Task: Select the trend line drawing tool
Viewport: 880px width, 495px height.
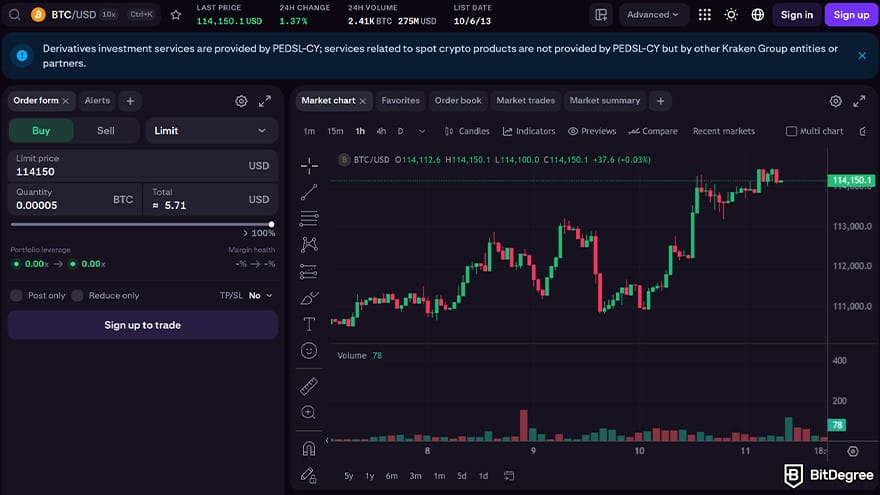Action: [309, 192]
